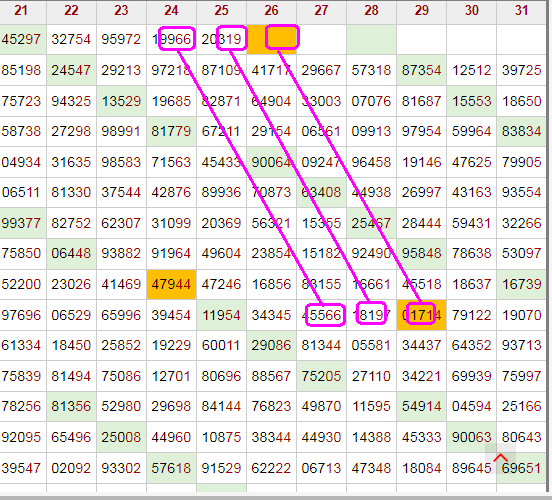Click the cell 12512 in column 30
This screenshot has width=552, height=500.
[471, 70]
